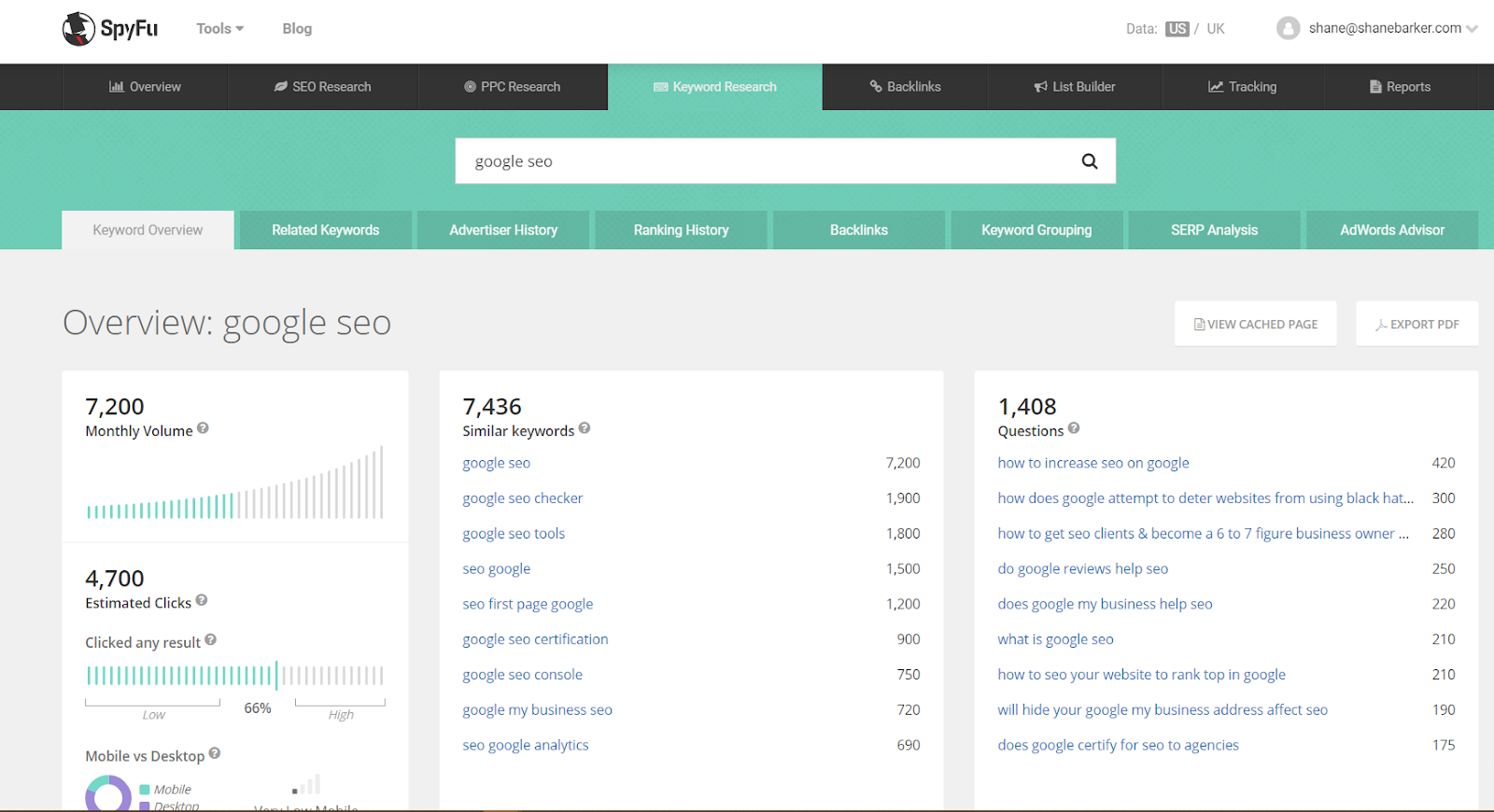Open the Tools dropdown menu

[x=220, y=29]
